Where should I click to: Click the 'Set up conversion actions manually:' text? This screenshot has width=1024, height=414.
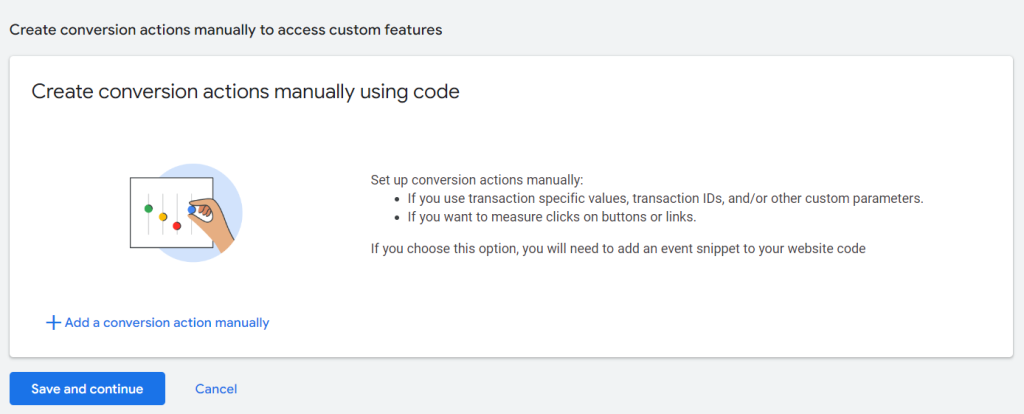pos(477,180)
